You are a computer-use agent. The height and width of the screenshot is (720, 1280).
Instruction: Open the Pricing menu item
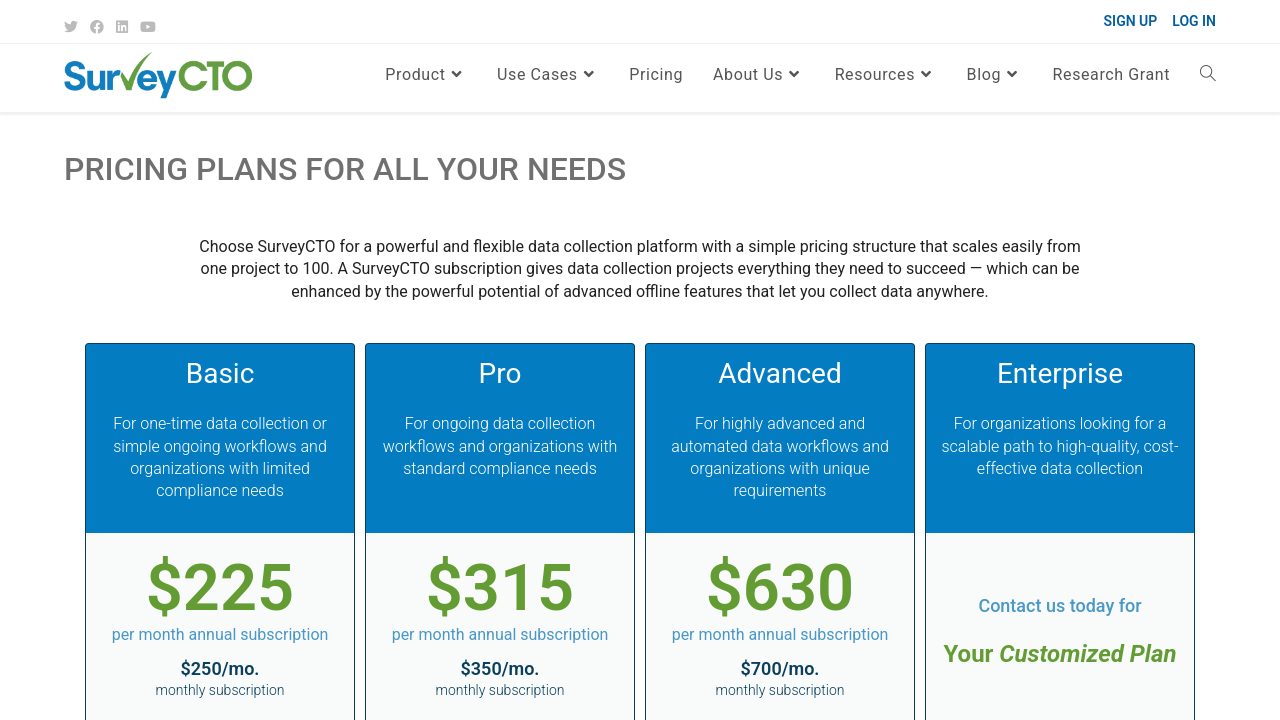tap(656, 75)
